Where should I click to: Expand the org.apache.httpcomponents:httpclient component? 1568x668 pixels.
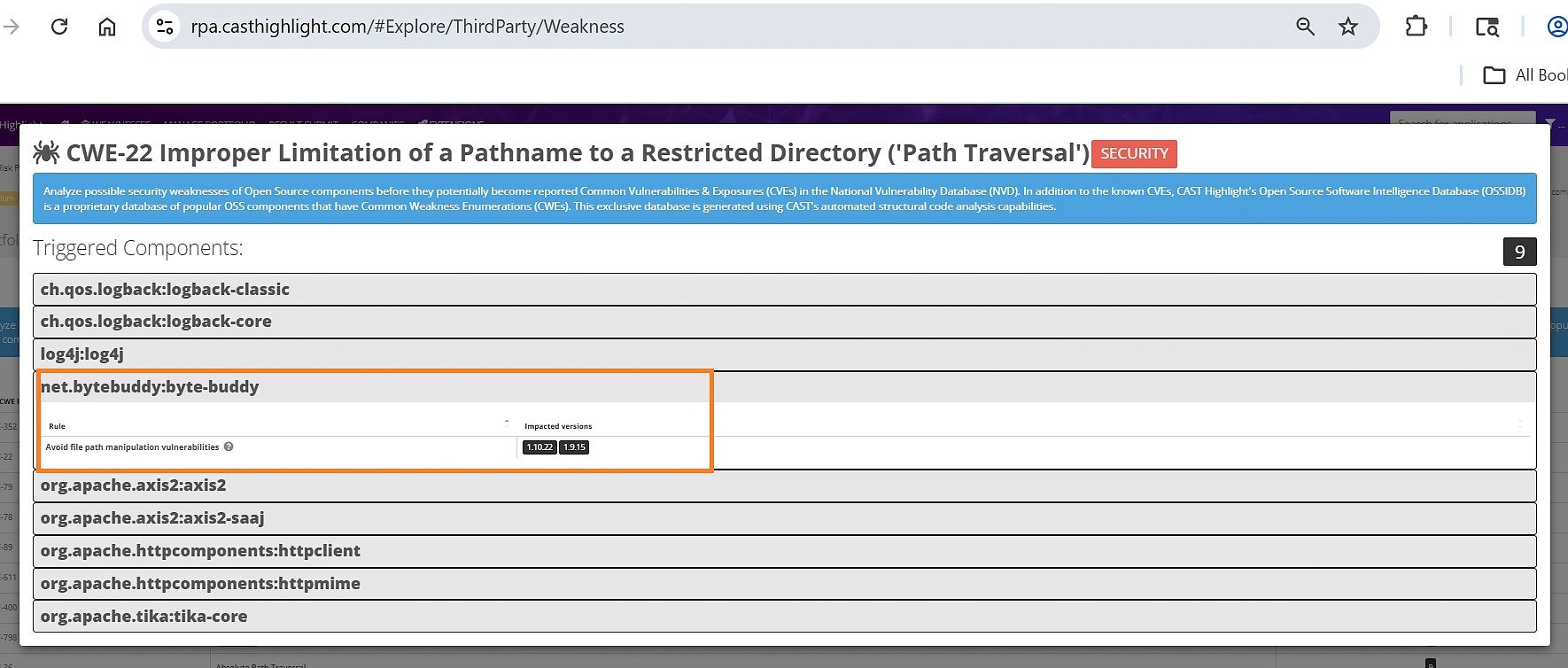point(784,551)
